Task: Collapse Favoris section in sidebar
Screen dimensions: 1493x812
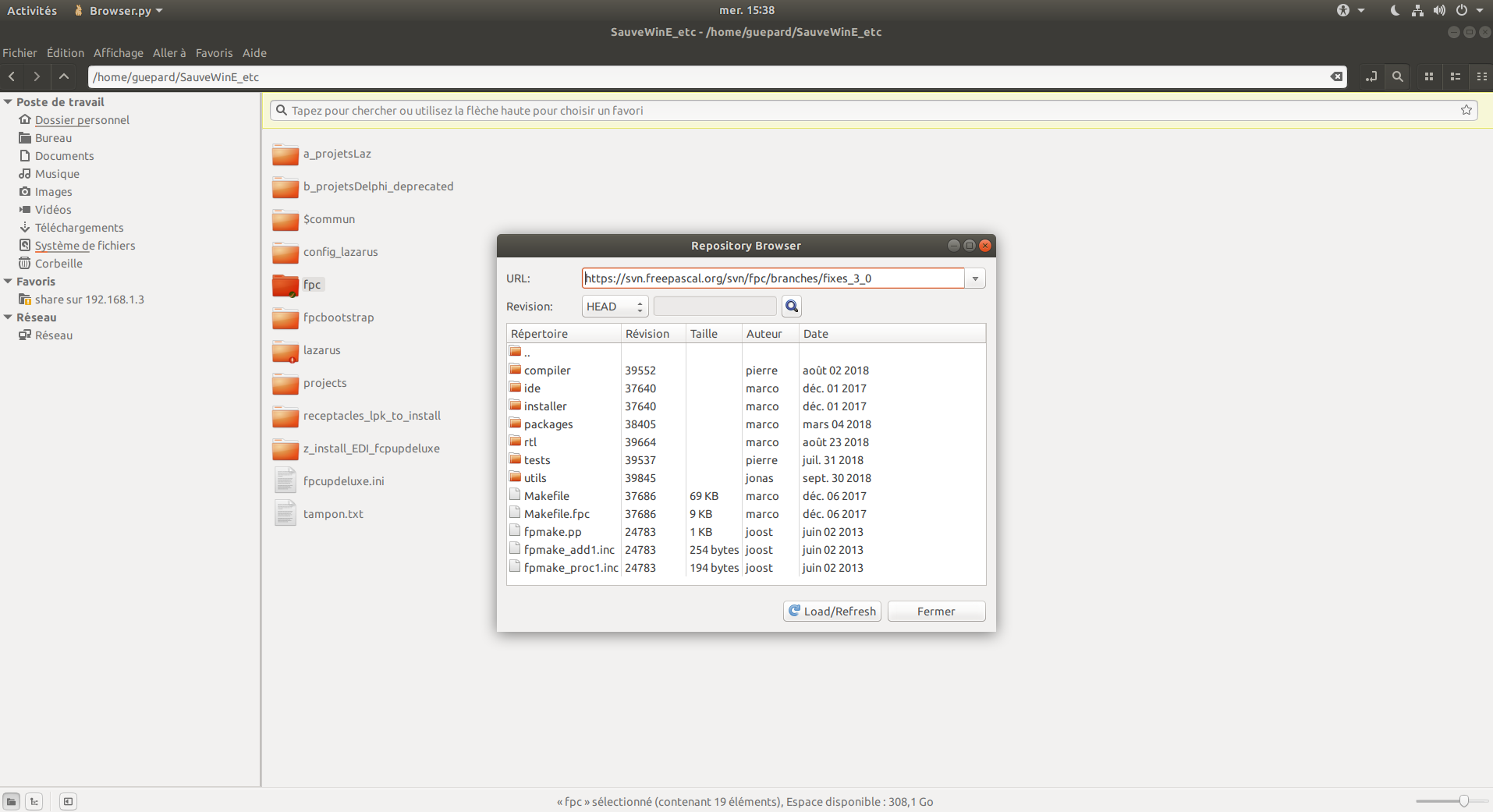Action: pos(8,282)
